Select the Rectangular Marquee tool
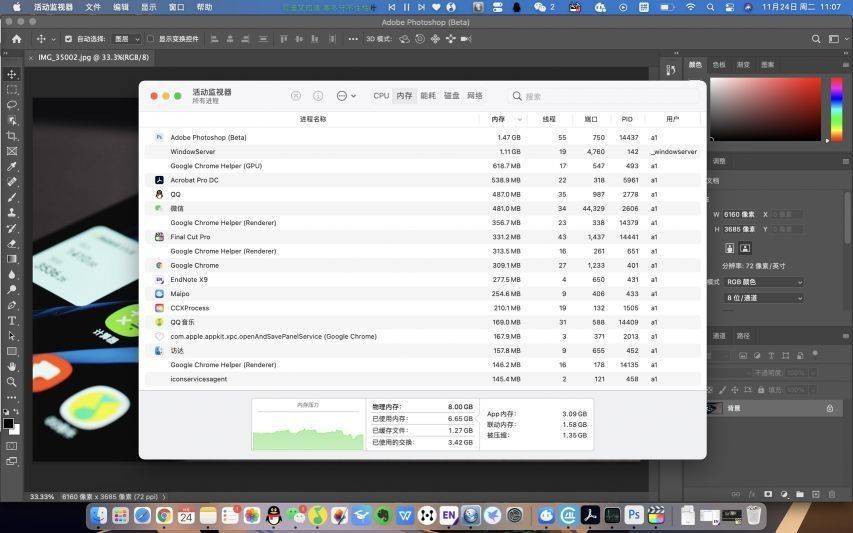Viewport: 853px width, 533px height. click(11, 90)
